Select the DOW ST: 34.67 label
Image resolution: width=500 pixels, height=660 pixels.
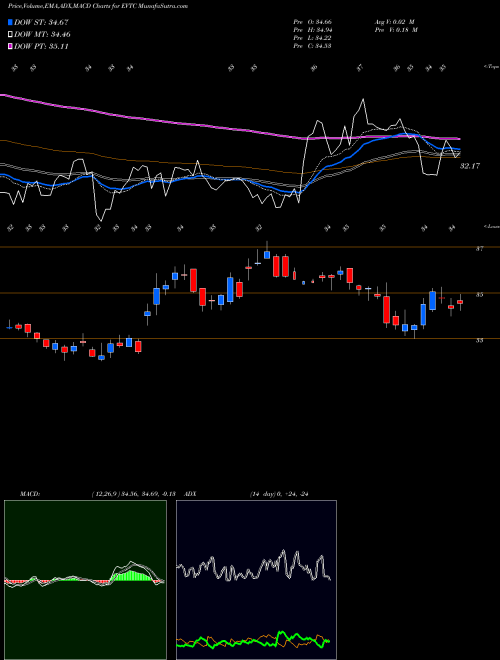(x=41, y=22)
